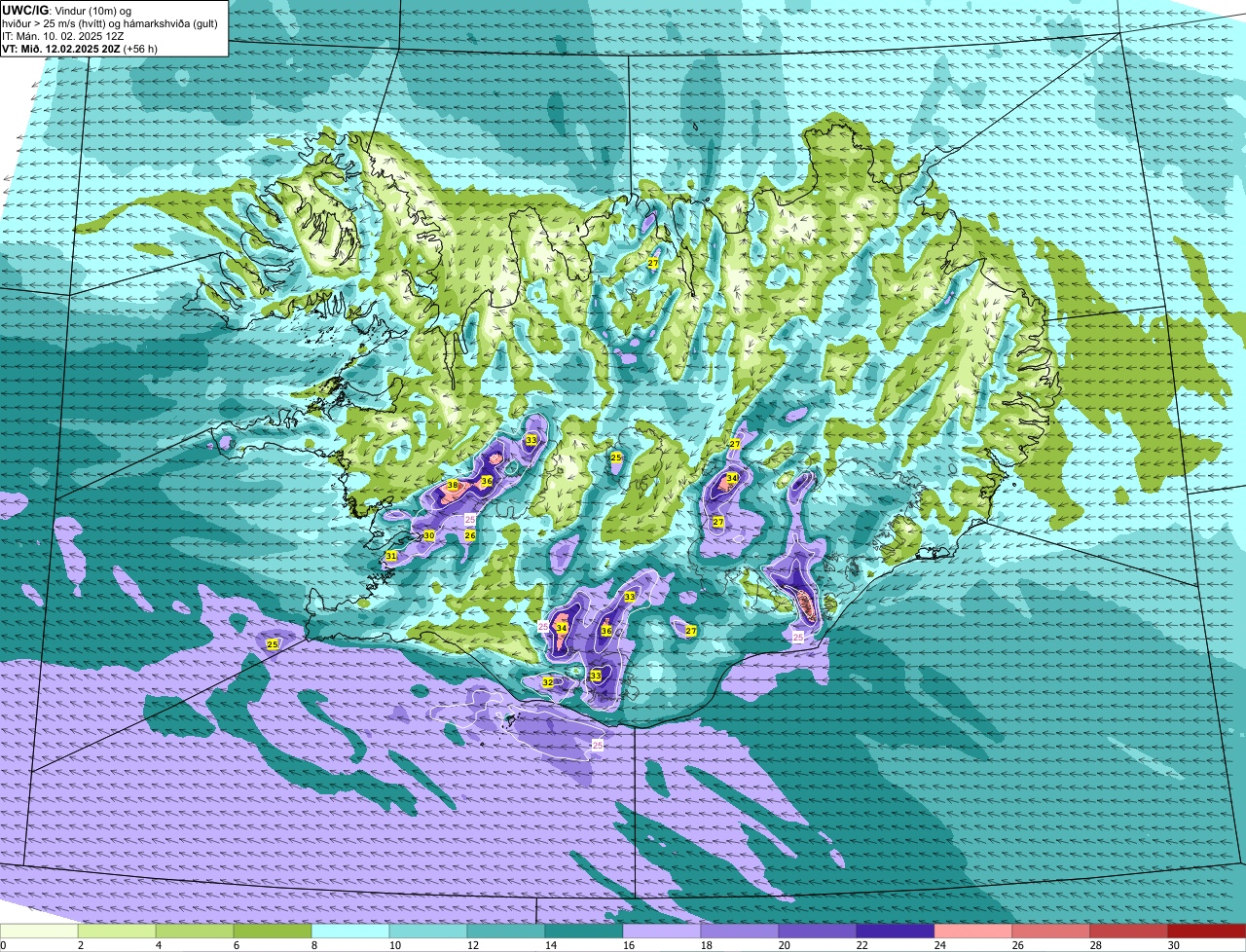This screenshot has height=952, width=1246.
Task: Pick the 6–8 m/s olive legend swatch
Action: click(x=273, y=931)
